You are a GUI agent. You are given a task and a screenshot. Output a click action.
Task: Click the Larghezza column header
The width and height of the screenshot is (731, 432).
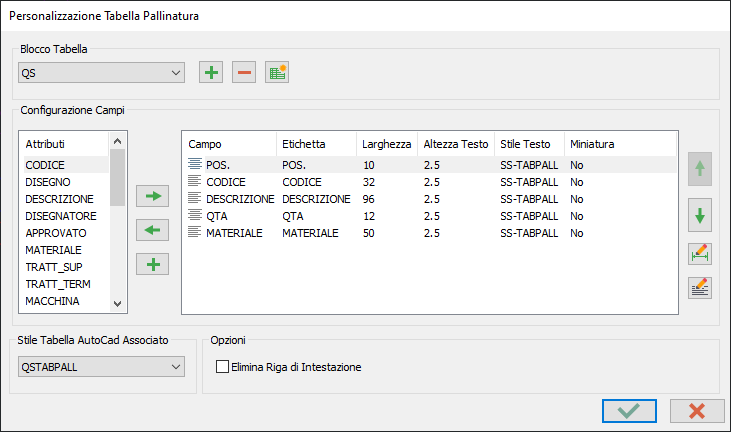tap(386, 144)
